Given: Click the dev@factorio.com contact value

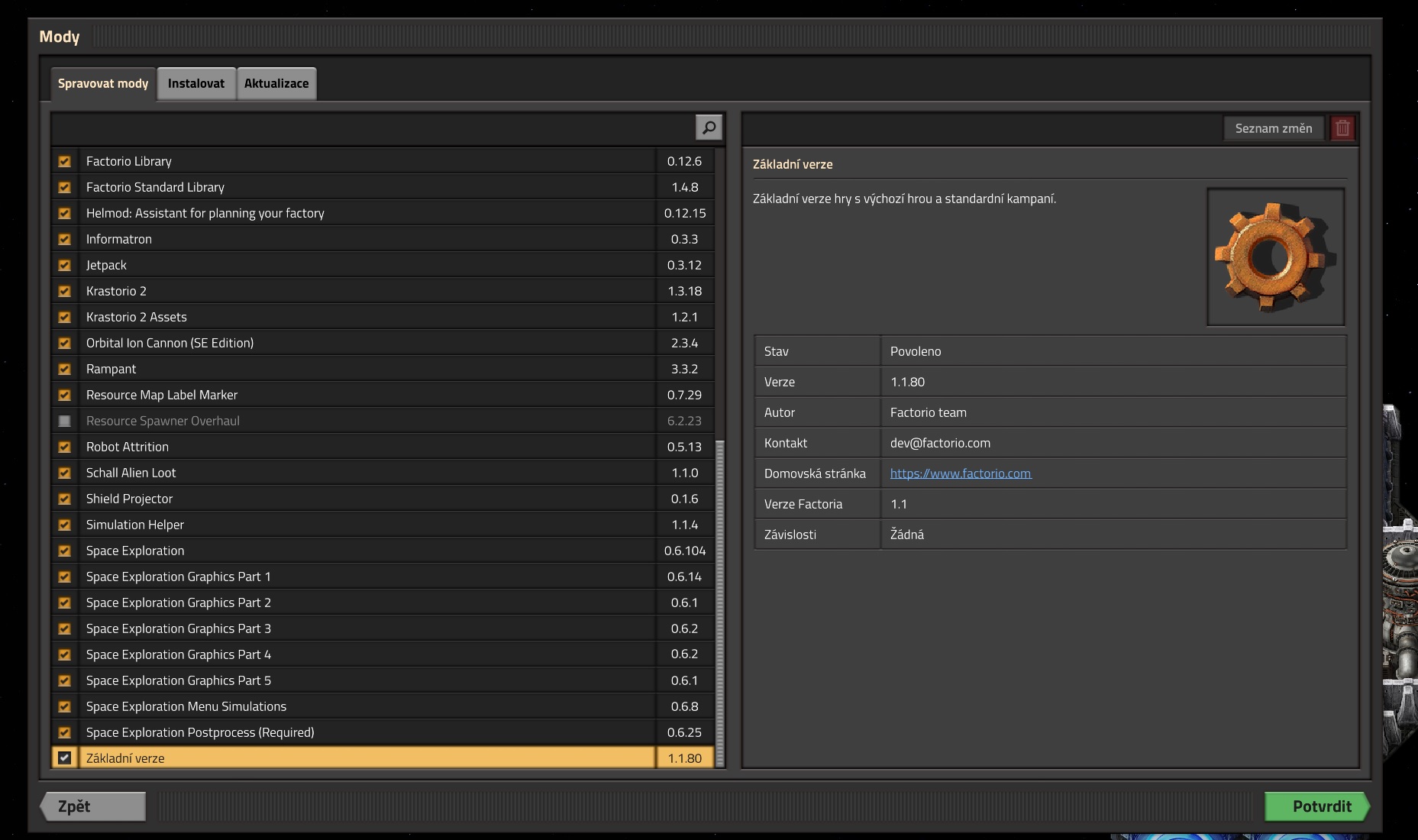Looking at the screenshot, I should coord(940,443).
